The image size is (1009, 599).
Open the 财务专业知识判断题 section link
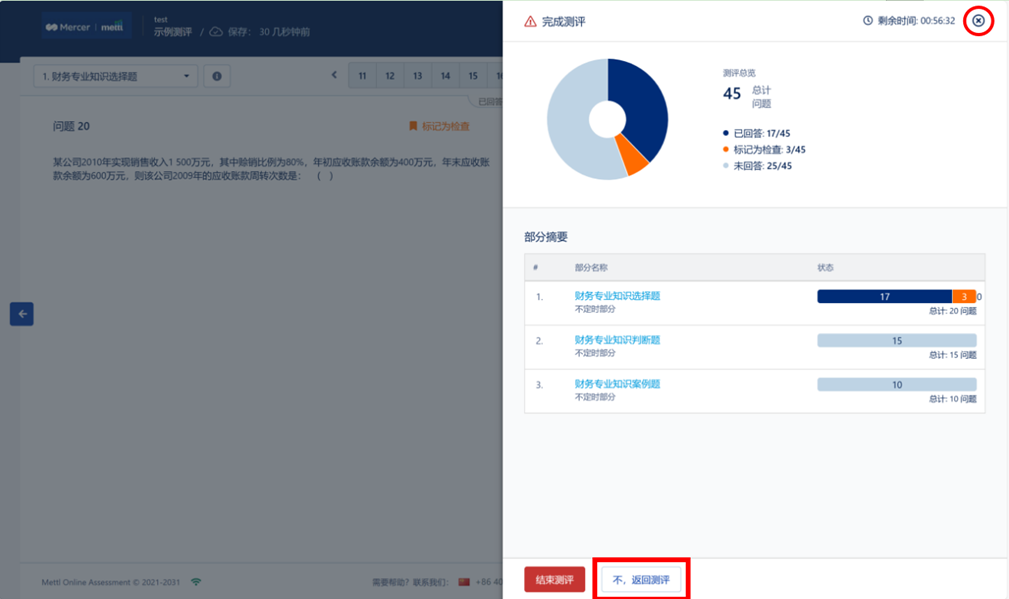click(617, 340)
